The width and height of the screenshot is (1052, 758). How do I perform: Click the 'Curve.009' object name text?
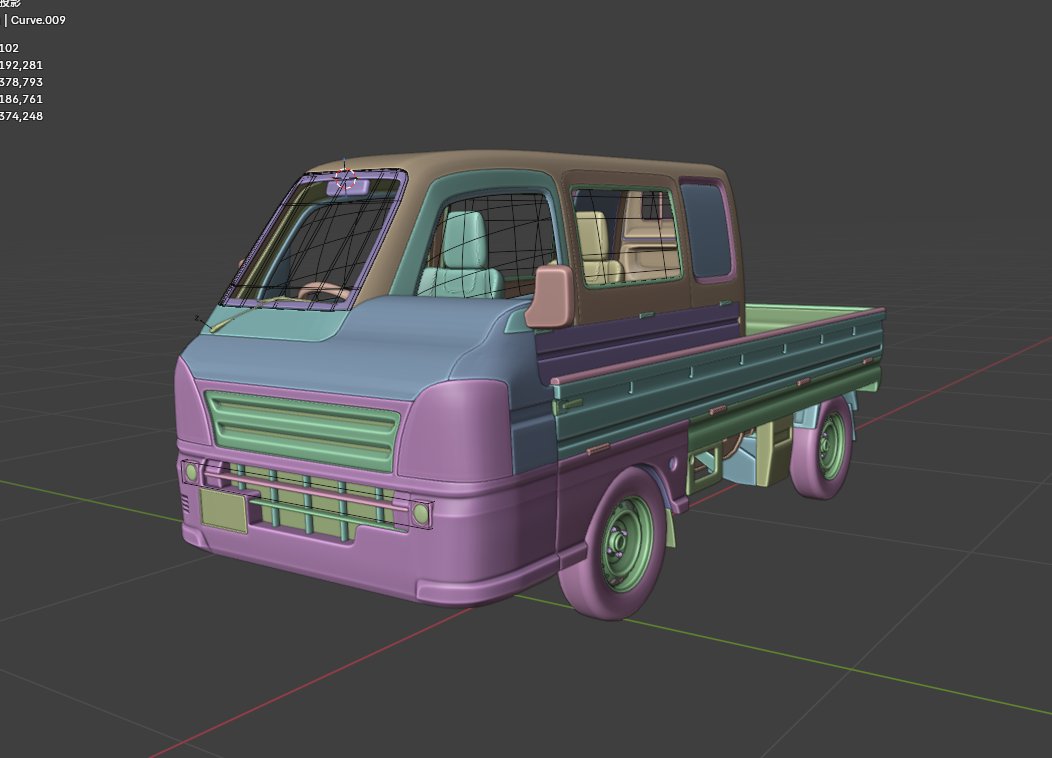(38, 20)
